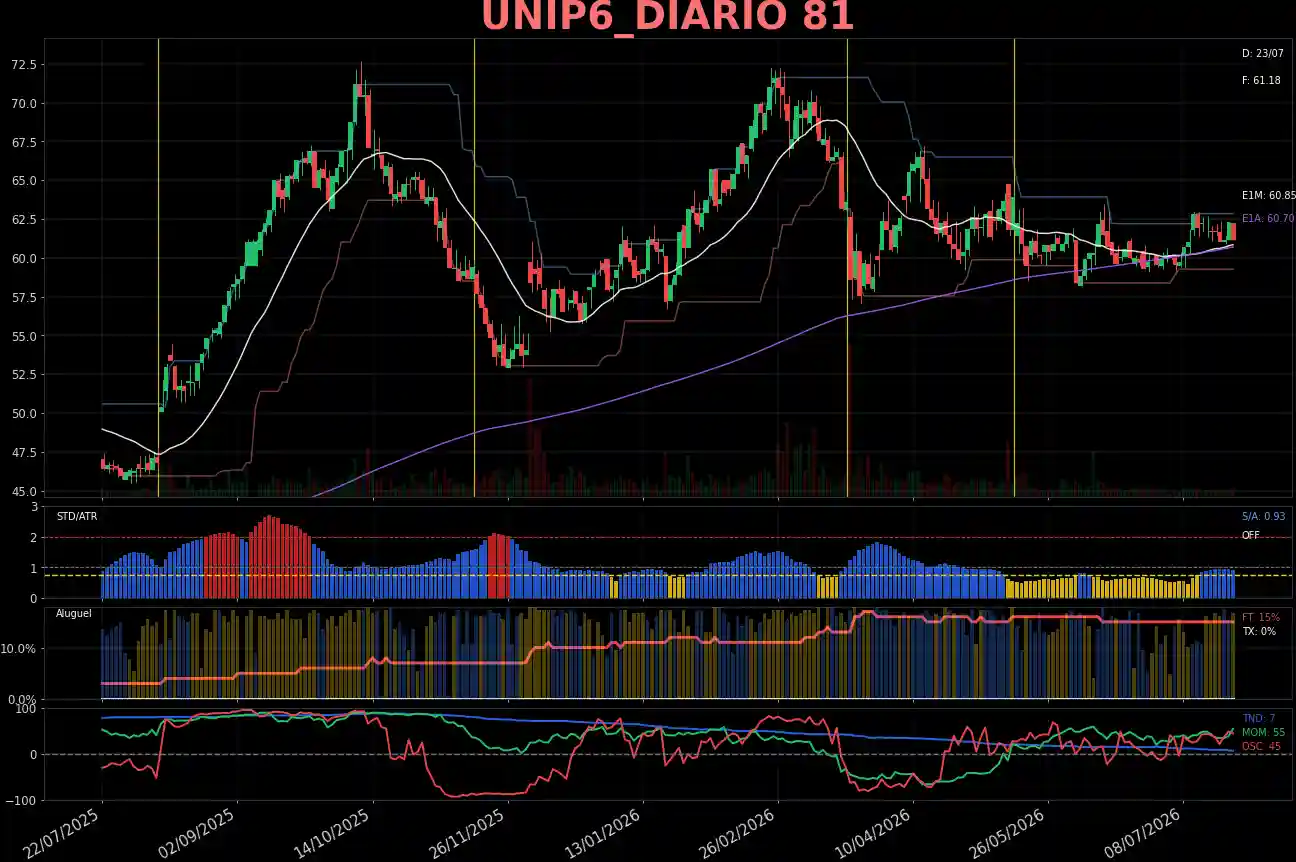The height and width of the screenshot is (862, 1296).
Task: Click the 100 tick on oscillator axis
Action: tap(27, 709)
